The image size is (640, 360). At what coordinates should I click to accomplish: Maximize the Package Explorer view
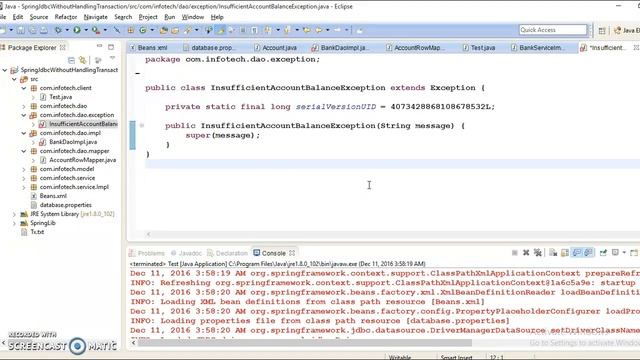(111, 47)
